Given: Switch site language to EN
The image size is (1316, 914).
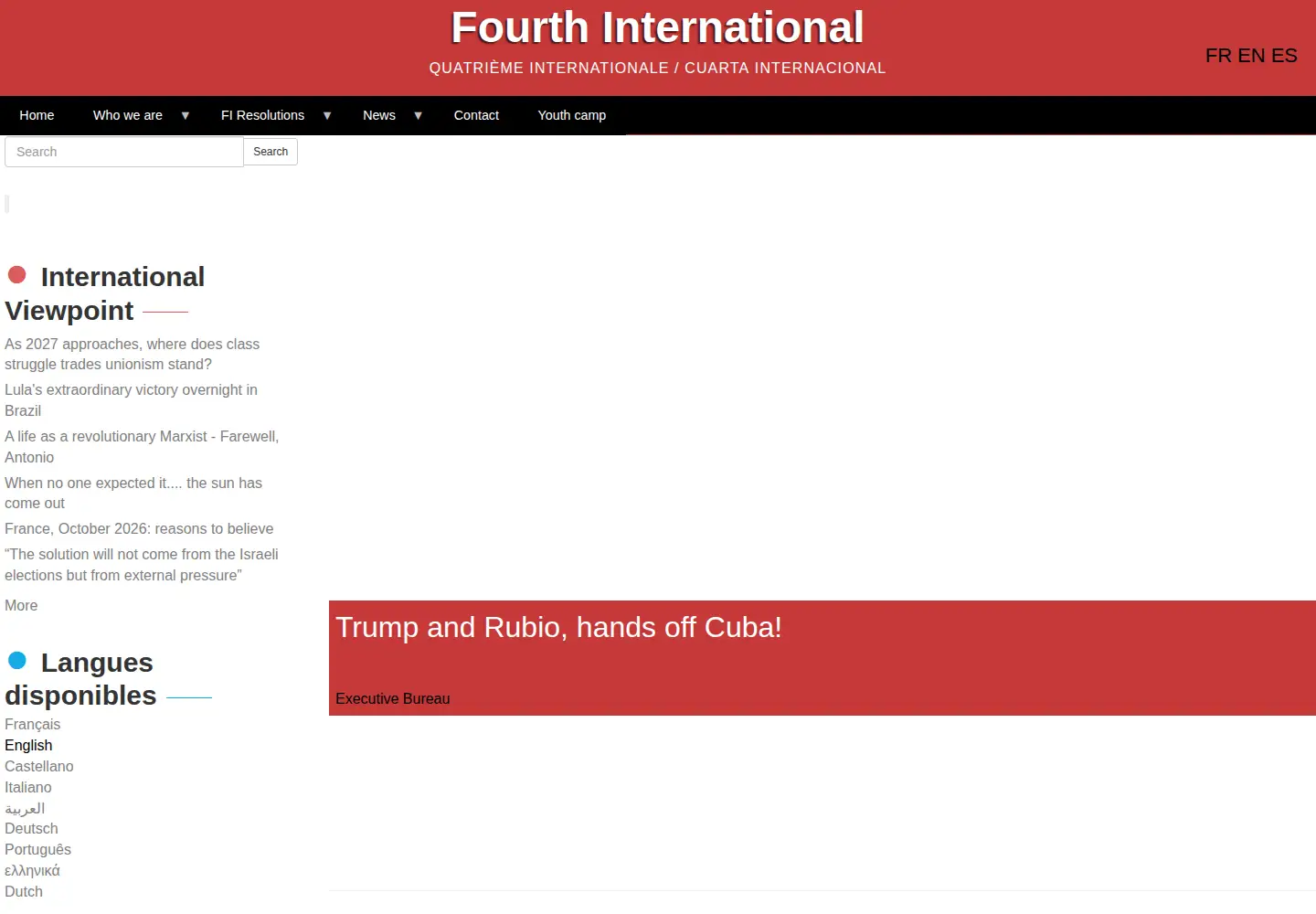Looking at the screenshot, I should coord(1251,56).
